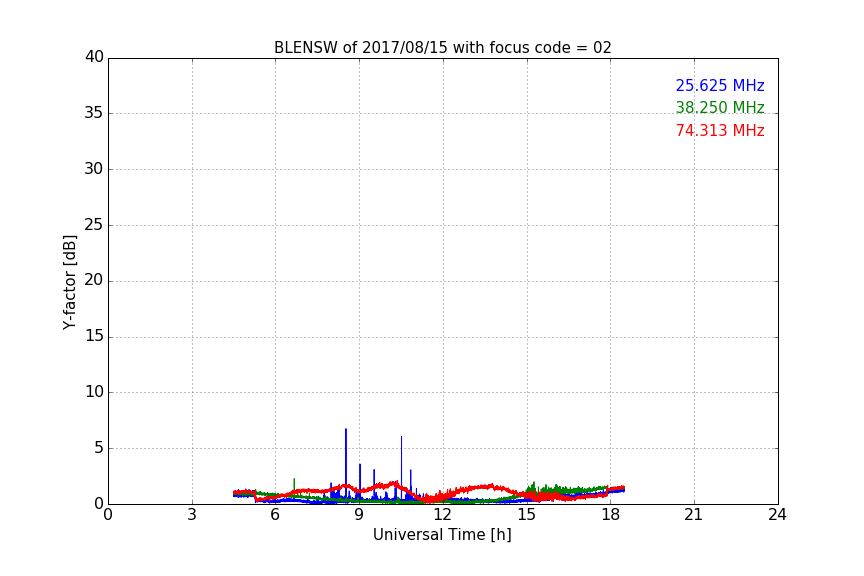The image size is (864, 576).
Task: Click the 10 tick label on the Y-factor axis
Action: pyautogui.click(x=94, y=392)
